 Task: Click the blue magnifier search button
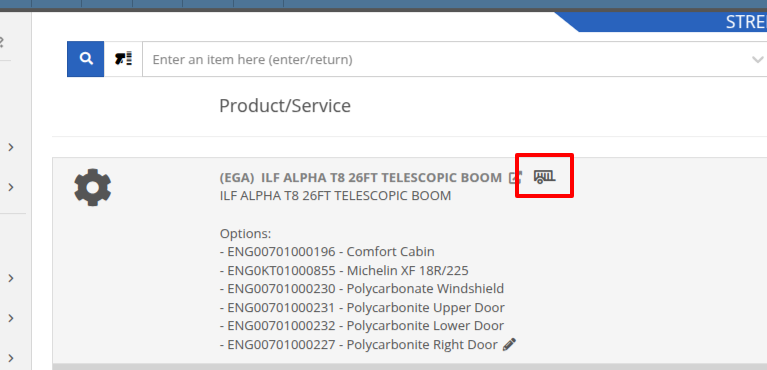coord(86,59)
